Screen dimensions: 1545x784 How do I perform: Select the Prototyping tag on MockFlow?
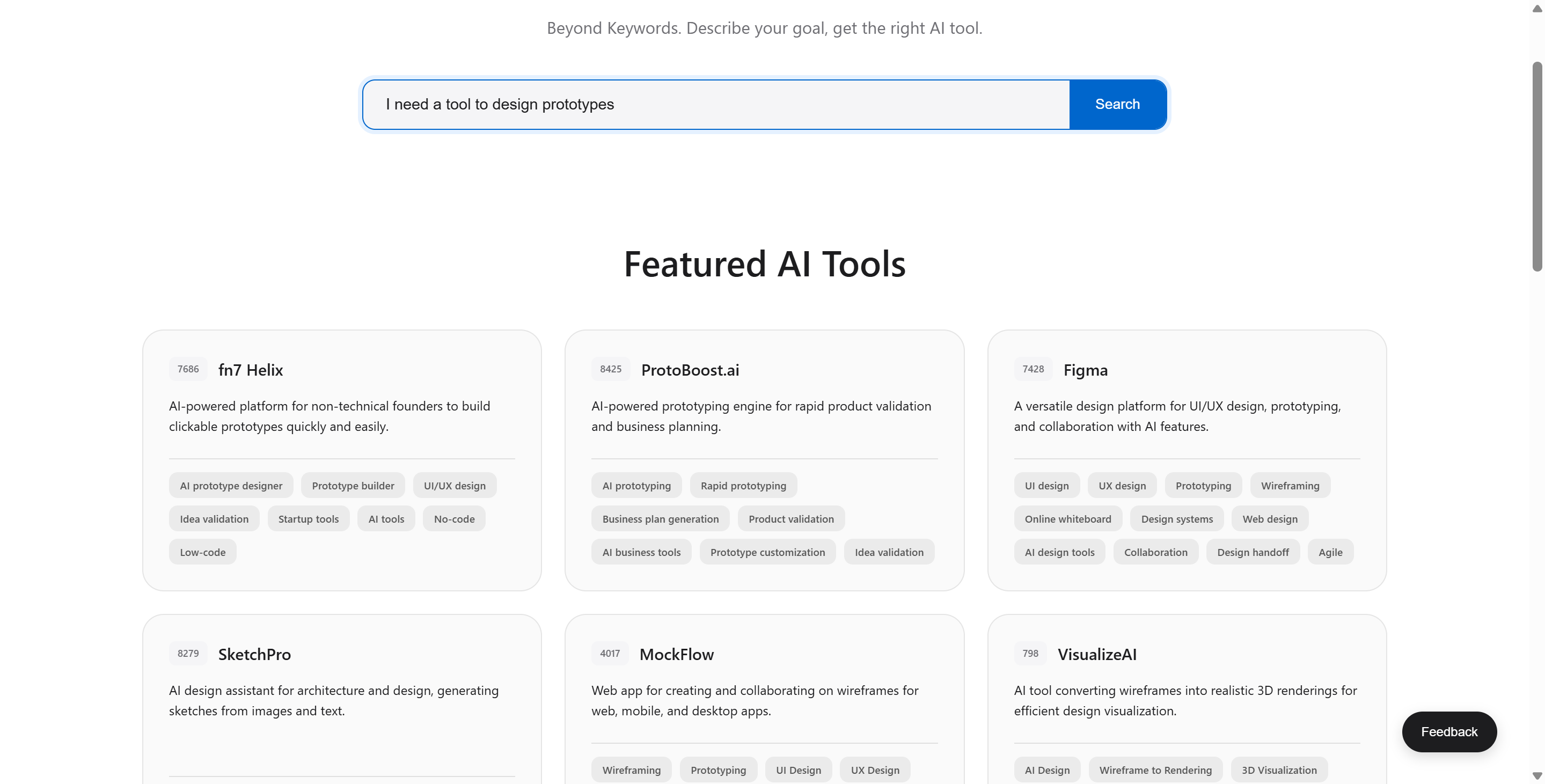click(719, 770)
